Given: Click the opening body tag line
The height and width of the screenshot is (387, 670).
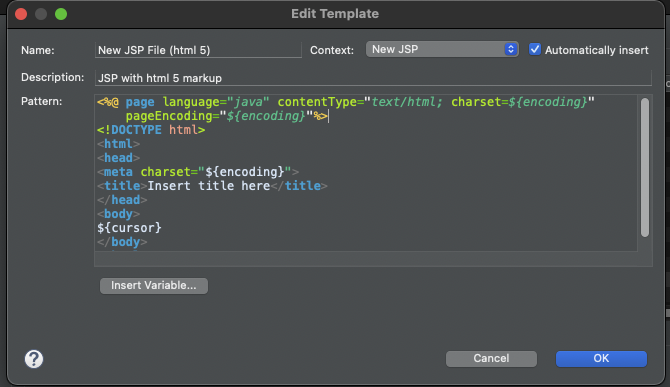Looking at the screenshot, I should coord(118,214).
